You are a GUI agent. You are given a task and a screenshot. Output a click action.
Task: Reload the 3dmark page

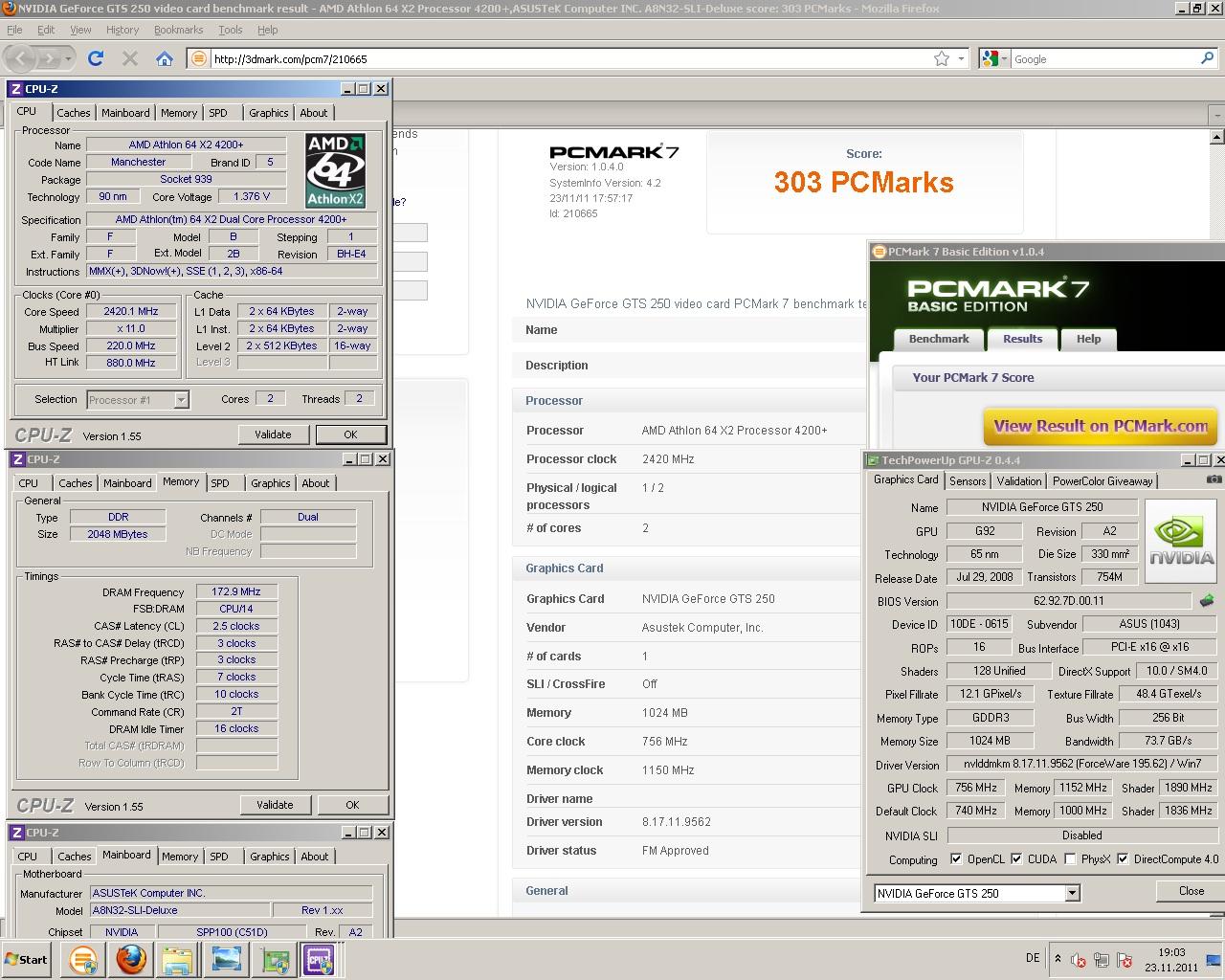coord(96,58)
